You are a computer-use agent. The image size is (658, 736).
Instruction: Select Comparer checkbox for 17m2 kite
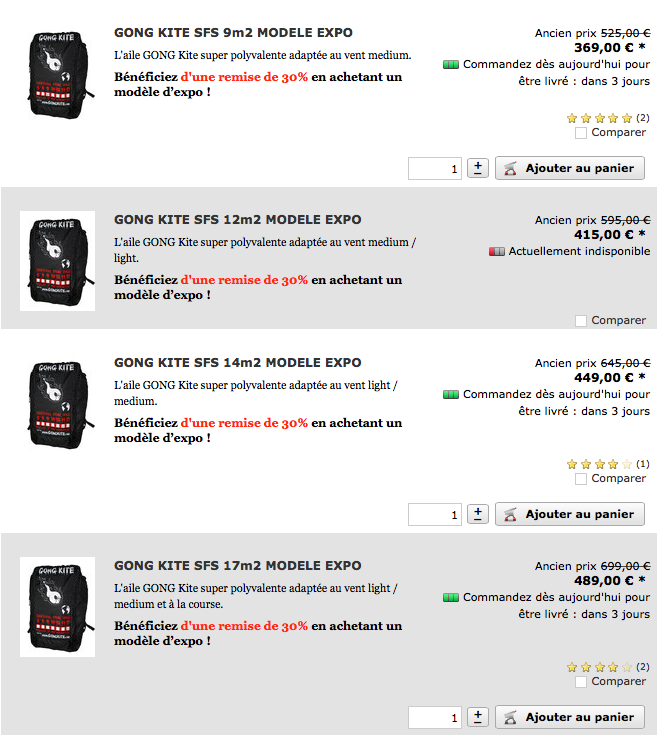(x=581, y=682)
